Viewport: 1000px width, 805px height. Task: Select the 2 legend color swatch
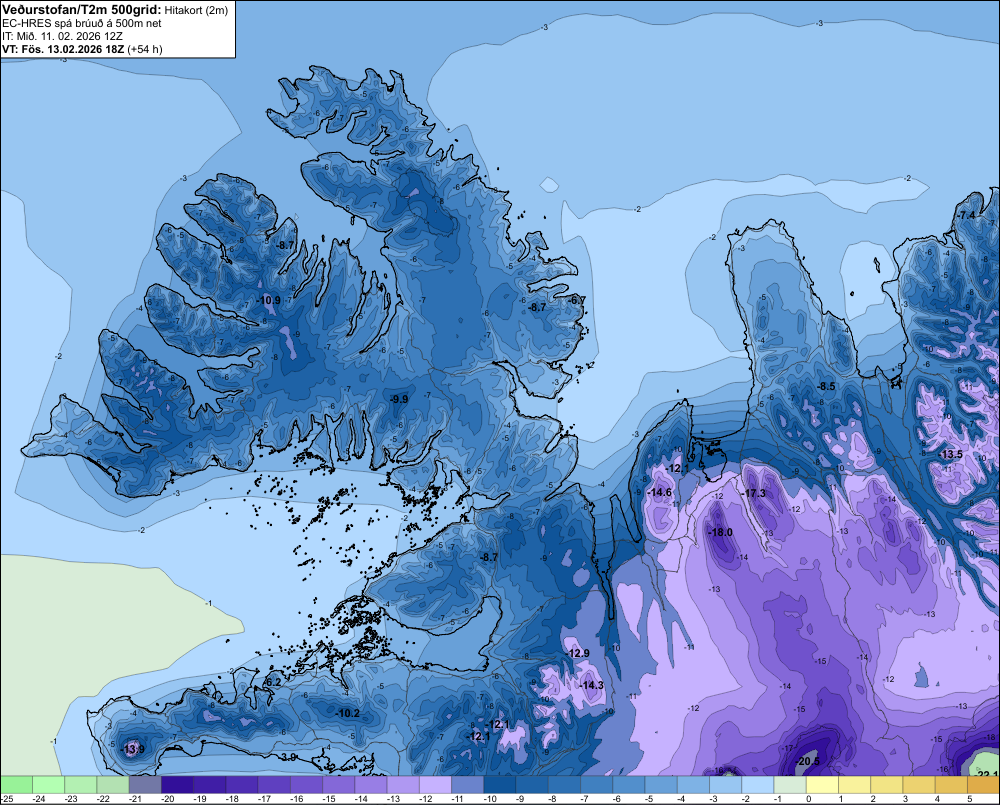pos(886,785)
